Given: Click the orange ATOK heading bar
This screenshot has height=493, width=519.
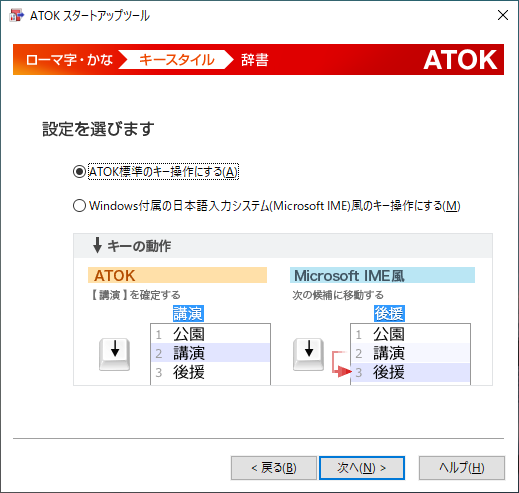Looking at the screenshot, I should pos(177,275).
